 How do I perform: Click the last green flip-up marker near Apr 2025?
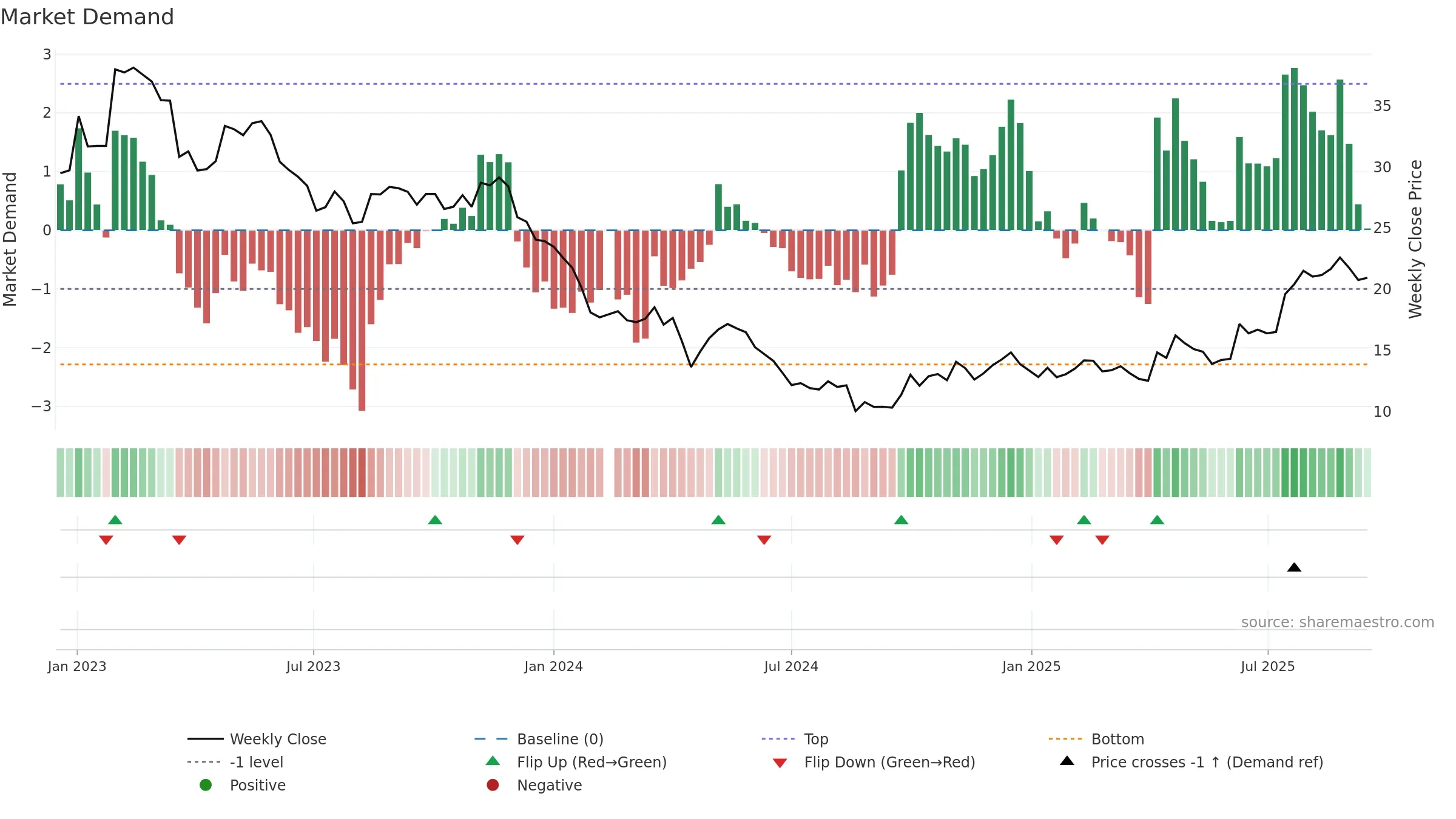[x=1157, y=520]
